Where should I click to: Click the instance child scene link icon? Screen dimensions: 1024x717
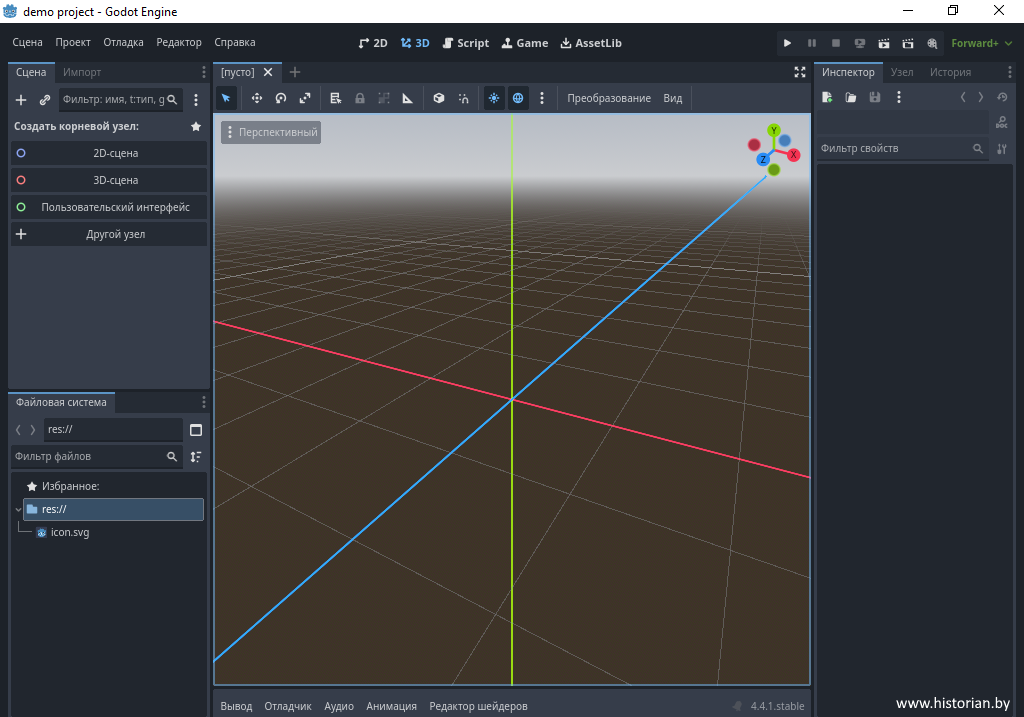point(45,100)
